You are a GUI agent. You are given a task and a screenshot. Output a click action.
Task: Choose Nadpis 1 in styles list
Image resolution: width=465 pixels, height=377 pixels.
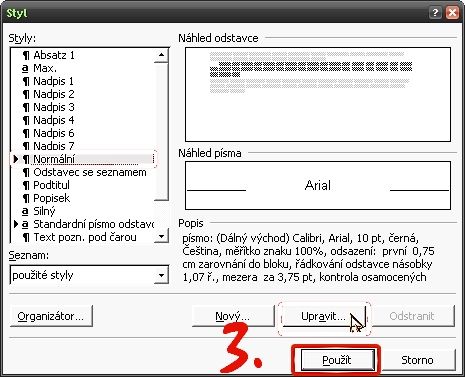[83, 81]
